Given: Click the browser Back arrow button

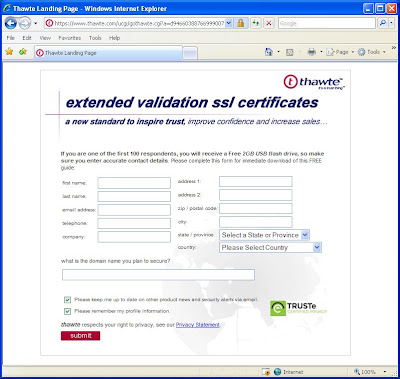Looking at the screenshot, I should coord(11,23).
